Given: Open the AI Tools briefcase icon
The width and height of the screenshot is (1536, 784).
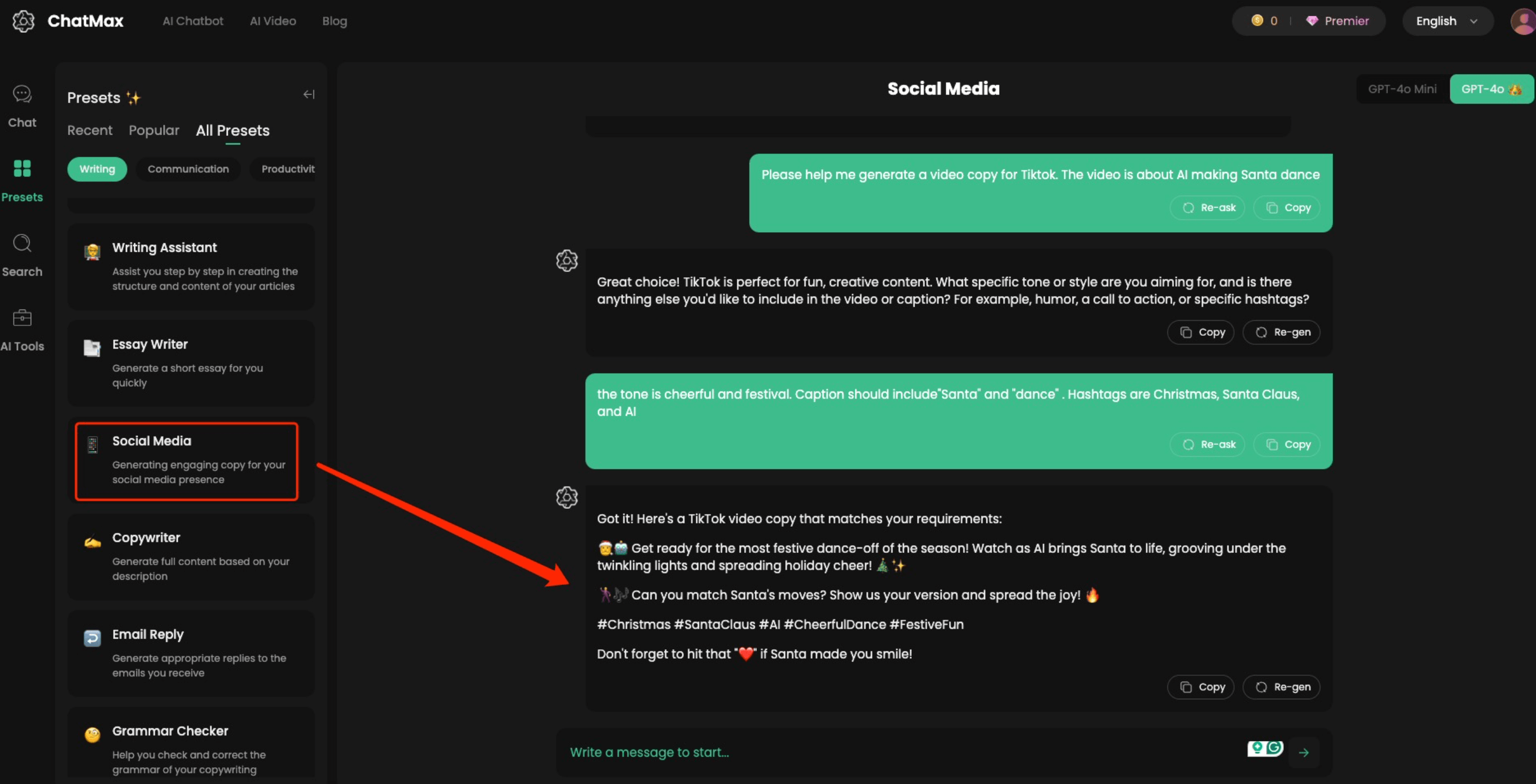Looking at the screenshot, I should (22, 318).
